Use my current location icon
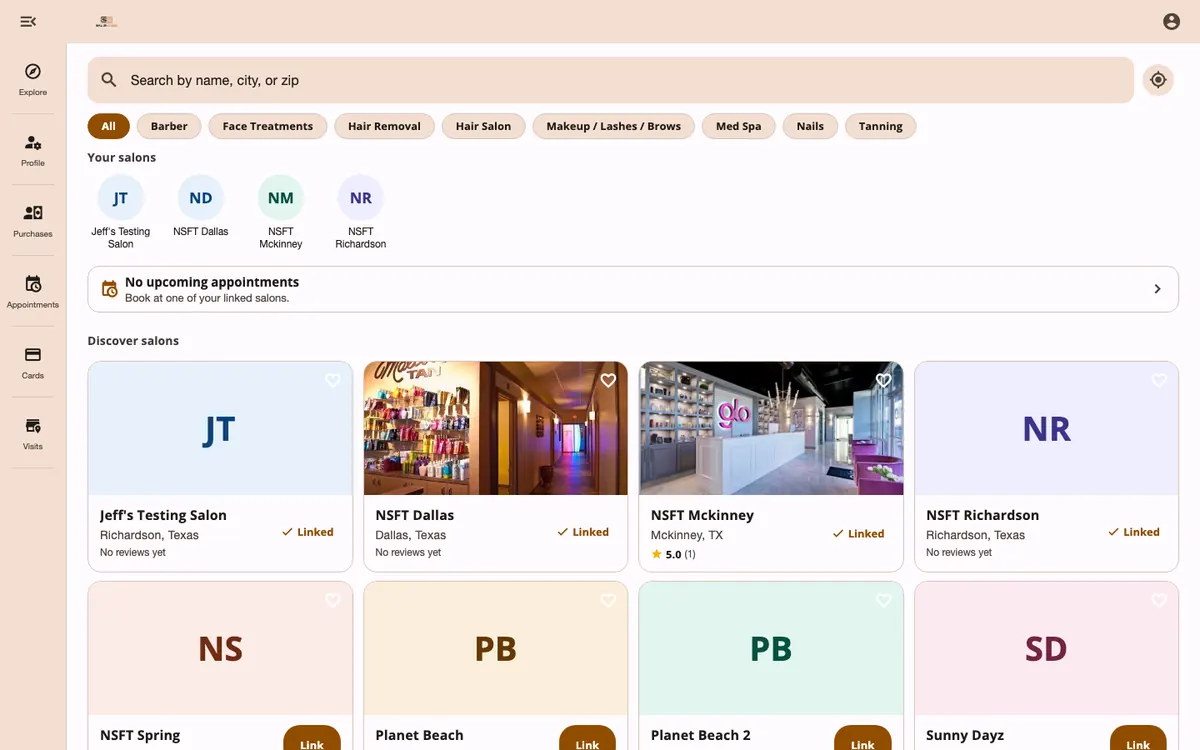Screen dimensions: 1200x750 [1158, 80]
